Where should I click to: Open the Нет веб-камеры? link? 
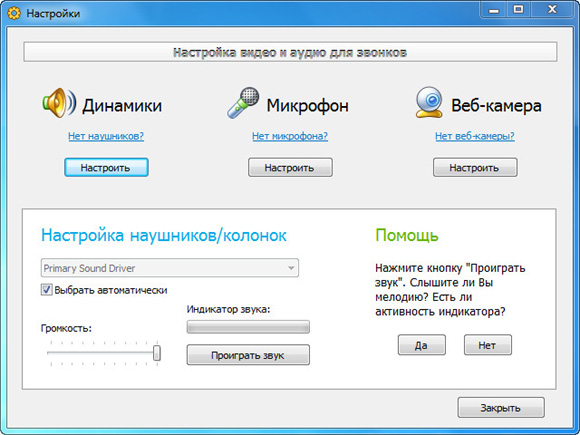coord(475,136)
